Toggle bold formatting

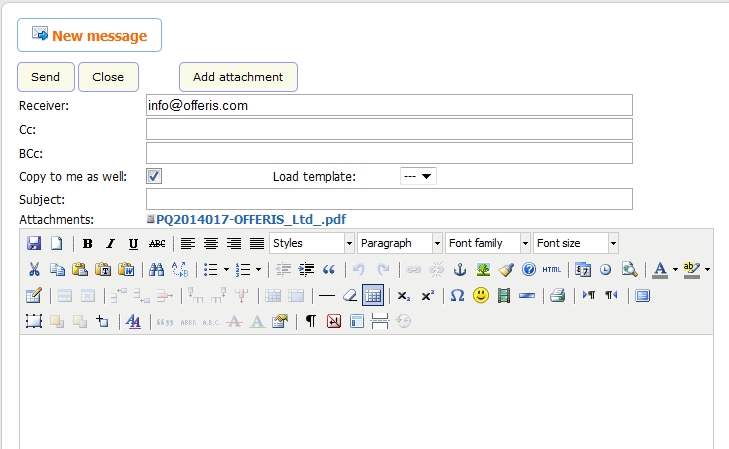click(x=88, y=243)
